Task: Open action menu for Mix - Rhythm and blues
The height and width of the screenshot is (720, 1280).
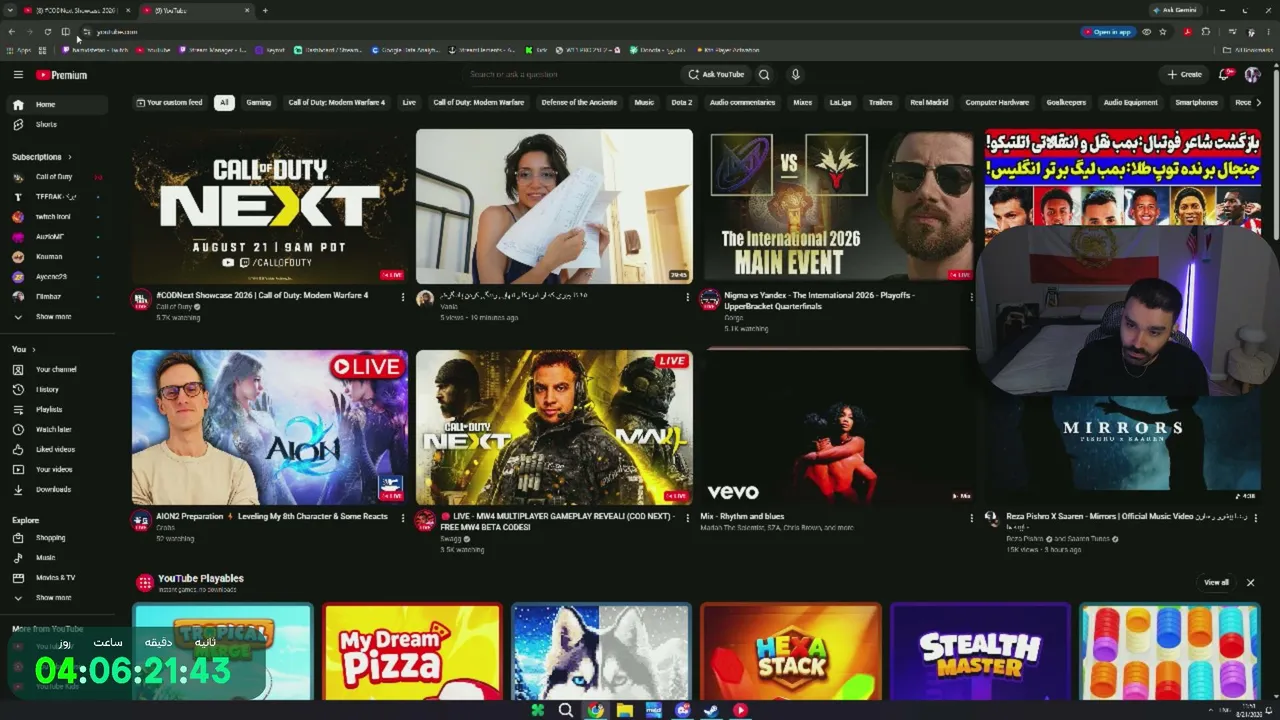Action: (x=971, y=518)
